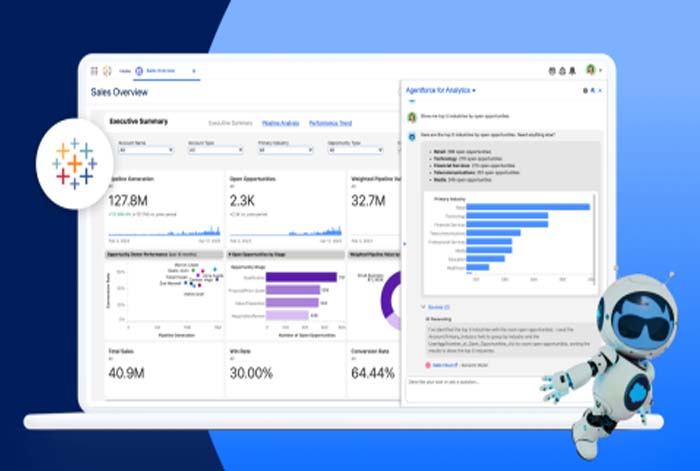Click the Pipeline Generation sparkline chart

tap(164, 231)
